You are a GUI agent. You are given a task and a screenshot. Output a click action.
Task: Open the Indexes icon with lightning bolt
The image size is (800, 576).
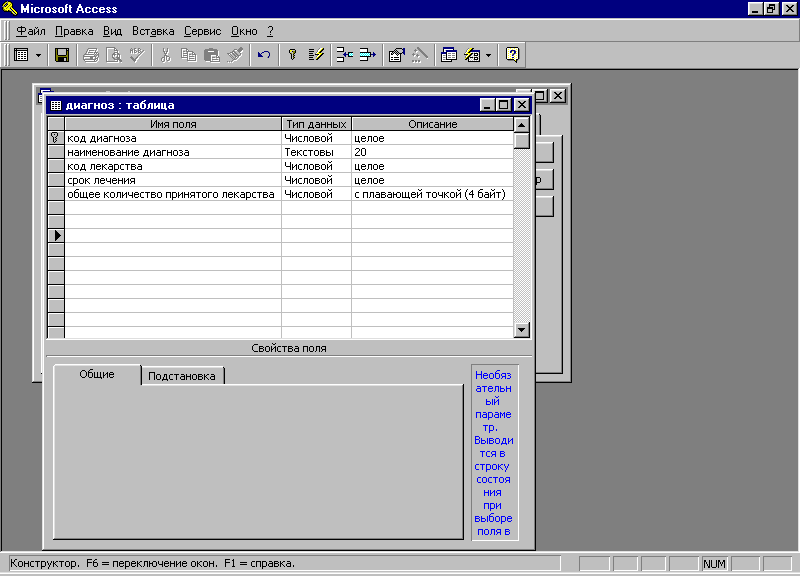(316, 55)
